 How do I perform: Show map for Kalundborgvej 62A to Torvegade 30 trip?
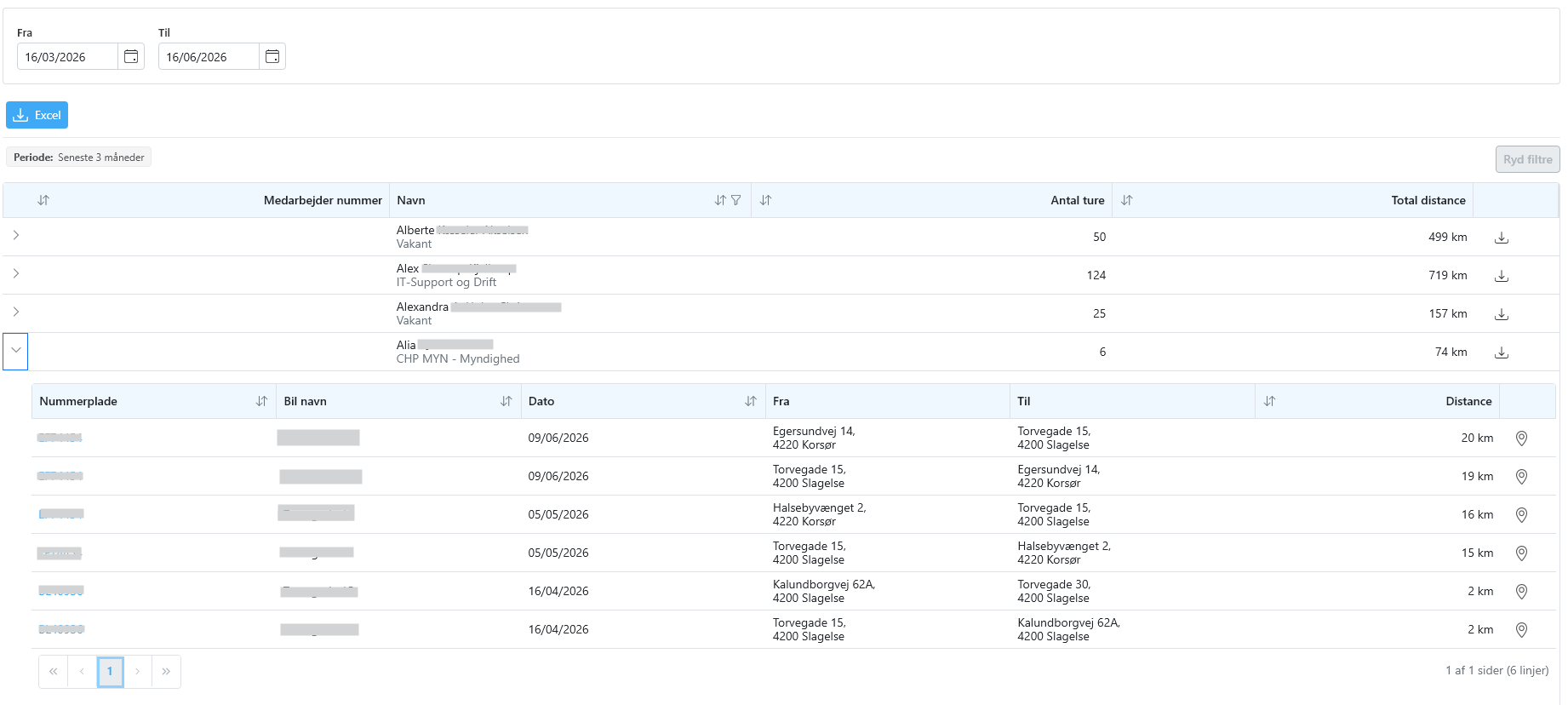(1521, 592)
